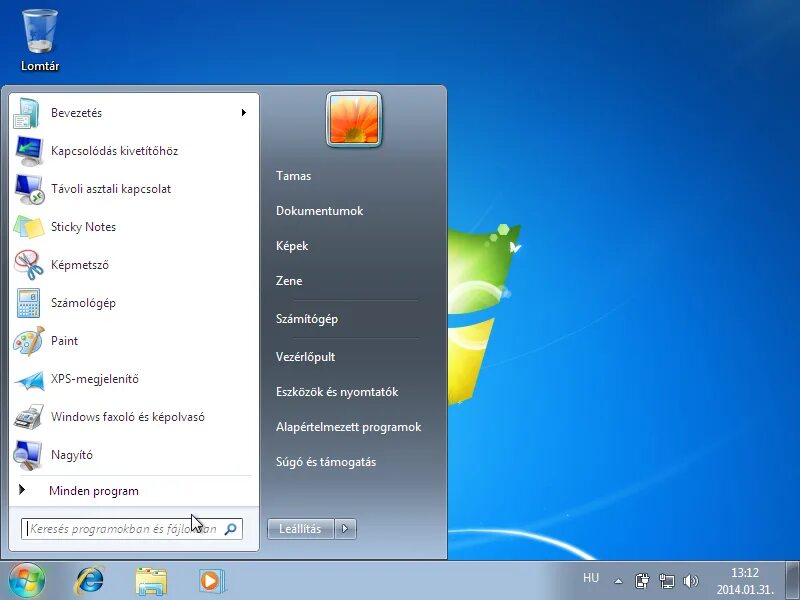Open Súgó és támogatás
Screen dimensions: 800x600
326,462
